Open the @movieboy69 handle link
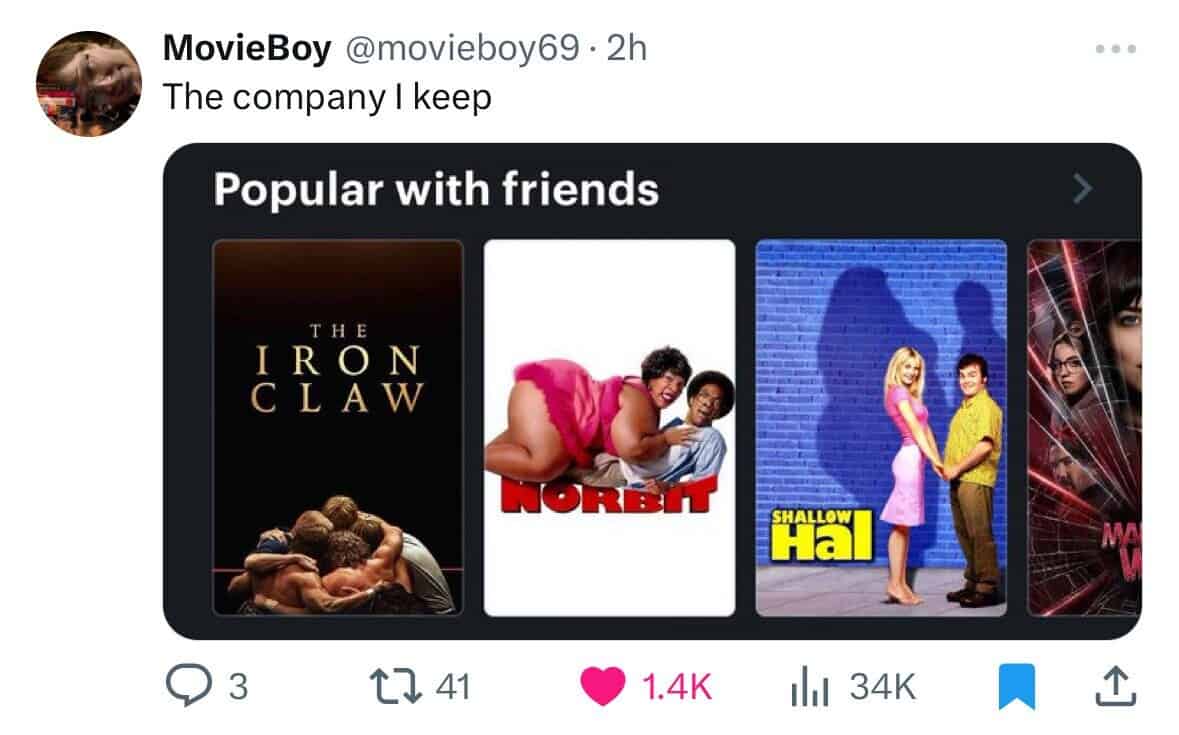1179x735 pixels. (462, 48)
